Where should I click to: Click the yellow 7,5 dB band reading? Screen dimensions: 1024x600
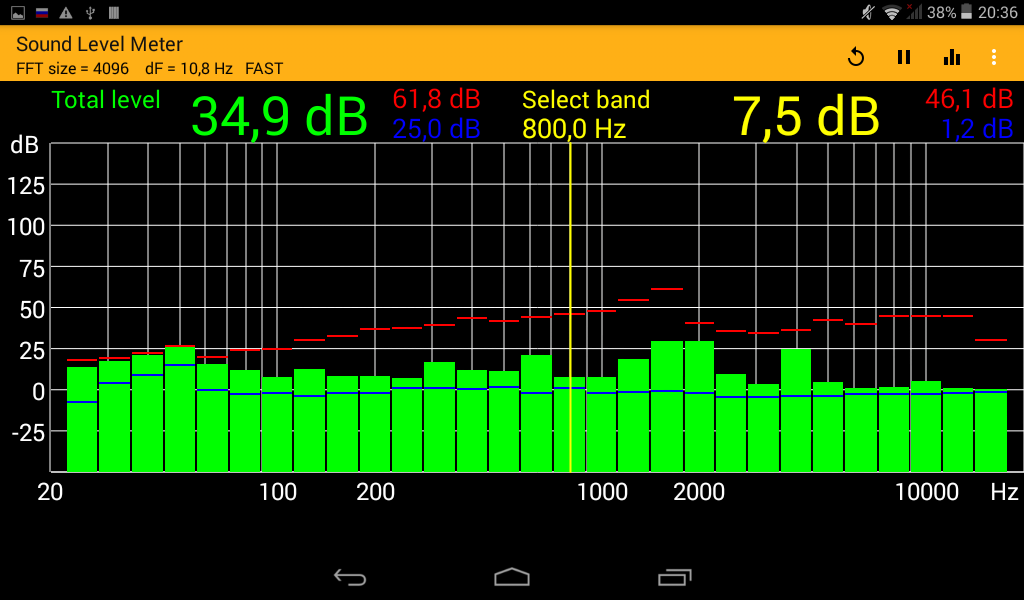806,117
